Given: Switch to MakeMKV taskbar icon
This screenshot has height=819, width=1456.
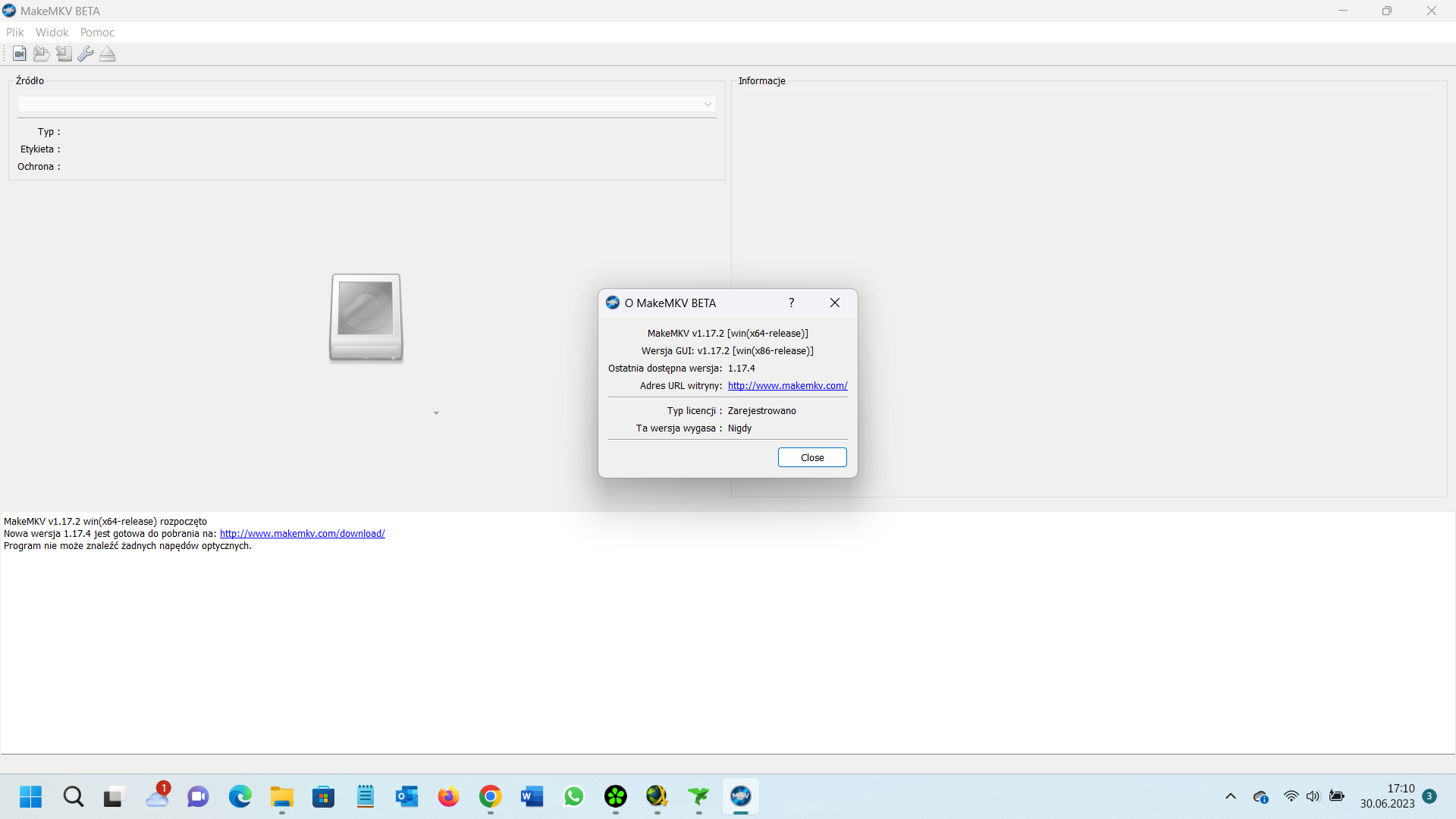Looking at the screenshot, I should click(x=741, y=797).
